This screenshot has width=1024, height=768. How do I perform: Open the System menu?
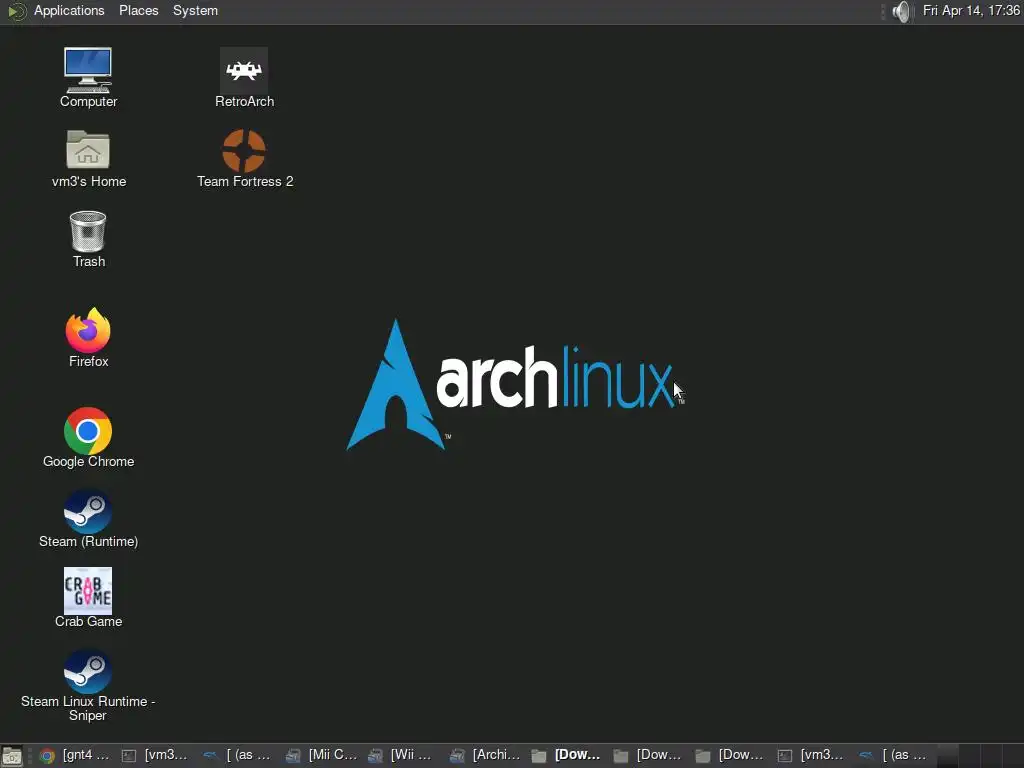tap(195, 10)
